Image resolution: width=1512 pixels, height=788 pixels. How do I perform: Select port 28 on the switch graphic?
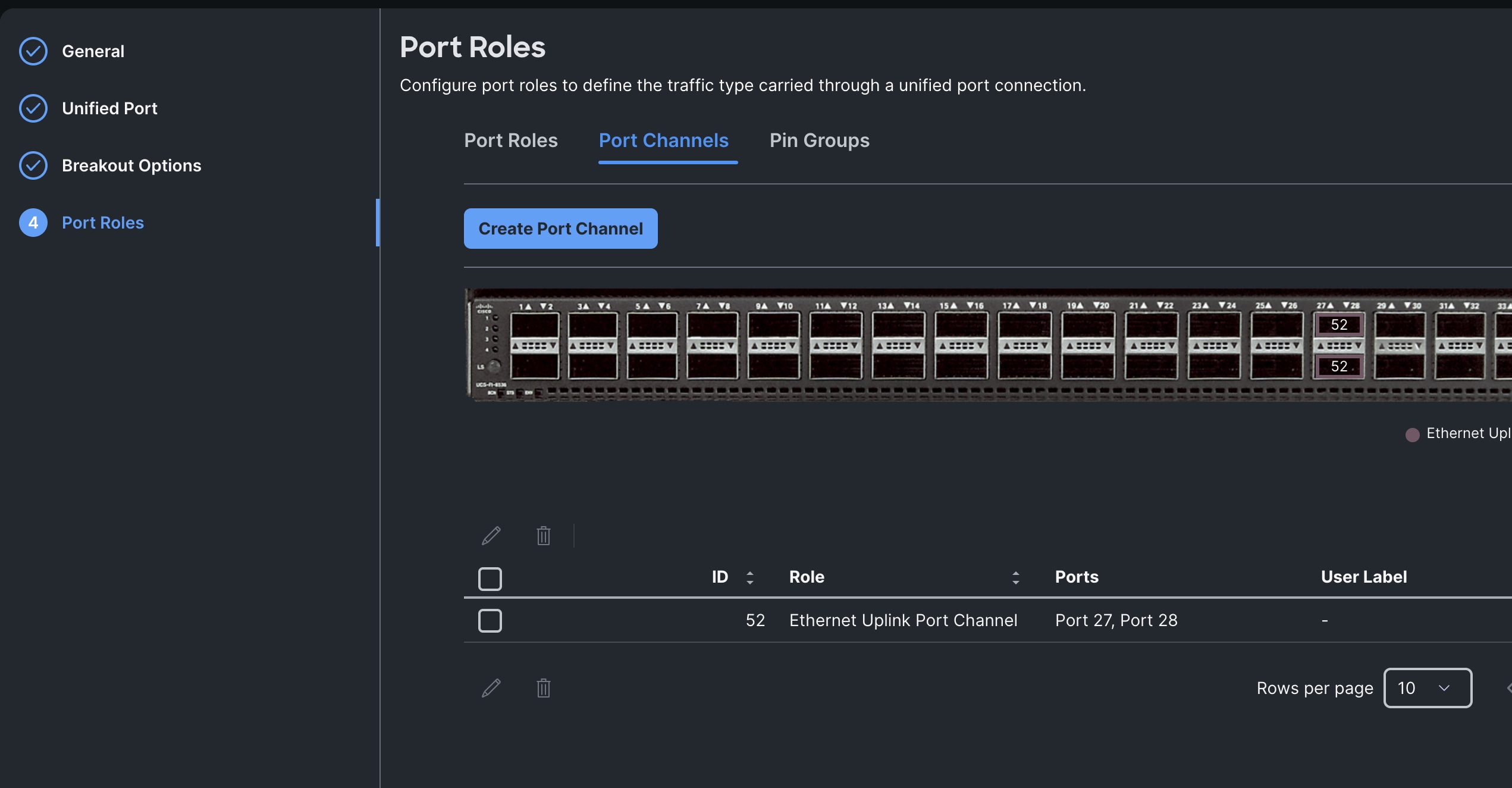pyautogui.click(x=1338, y=365)
